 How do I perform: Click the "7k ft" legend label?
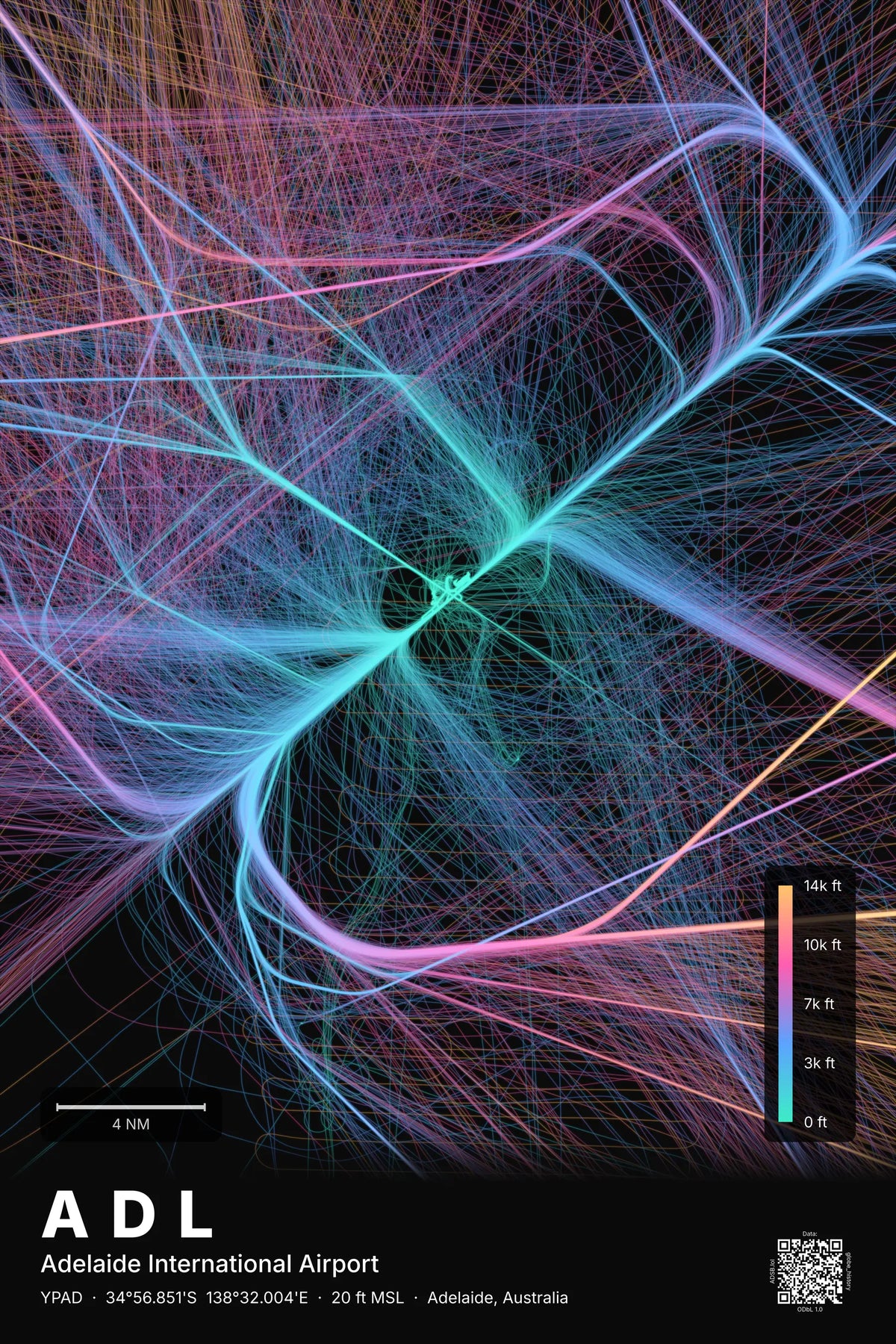click(x=819, y=1004)
